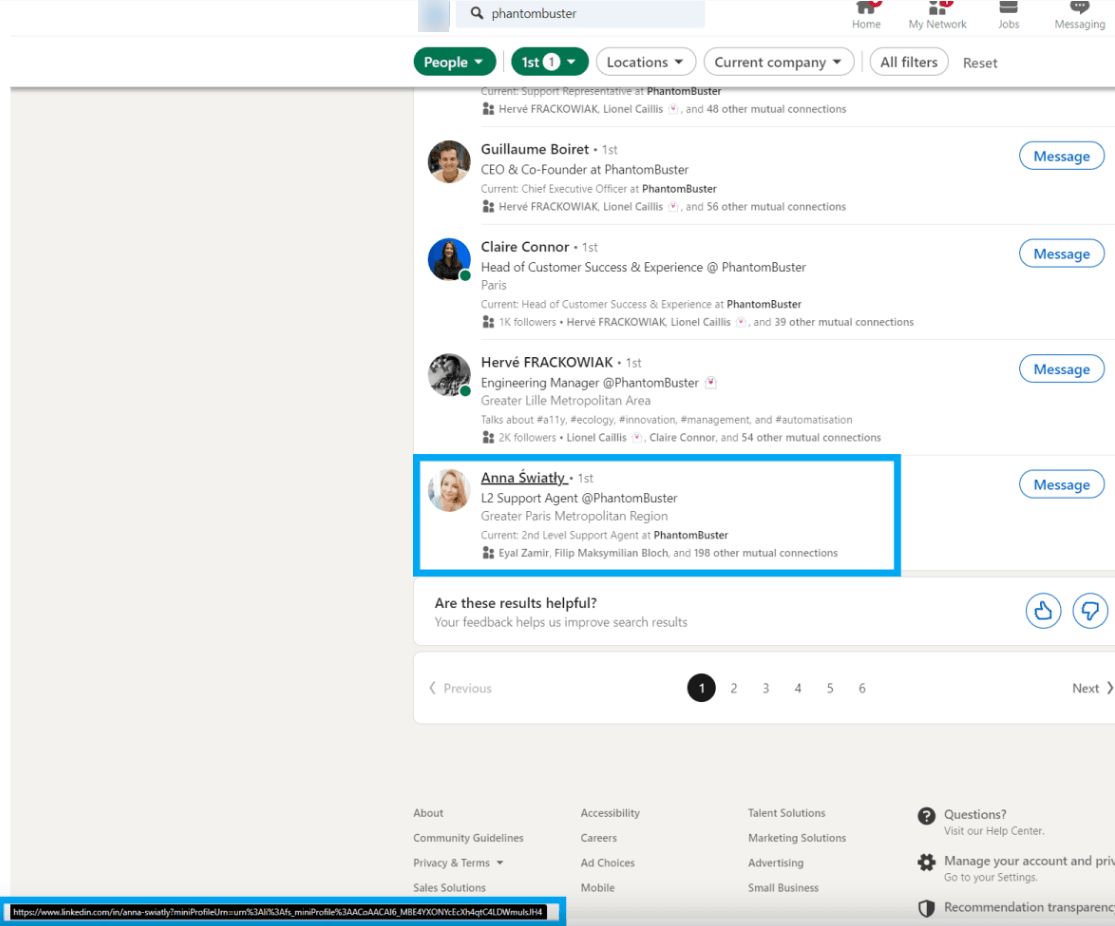
Task: Open the Careers footer link
Action: click(x=599, y=838)
